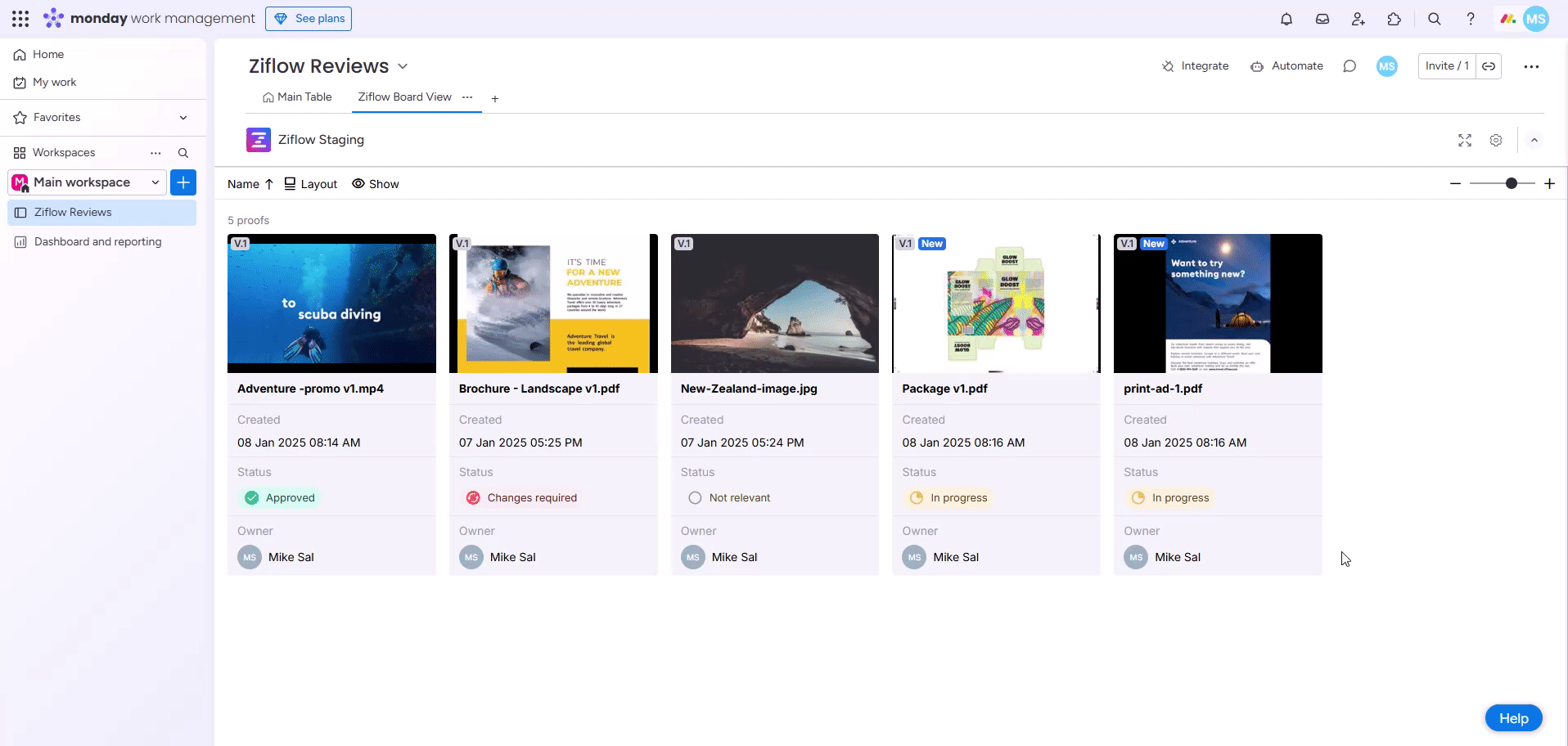Open Not relevant status on New-Zealand image
The height and width of the screenshot is (746, 1568).
[729, 497]
